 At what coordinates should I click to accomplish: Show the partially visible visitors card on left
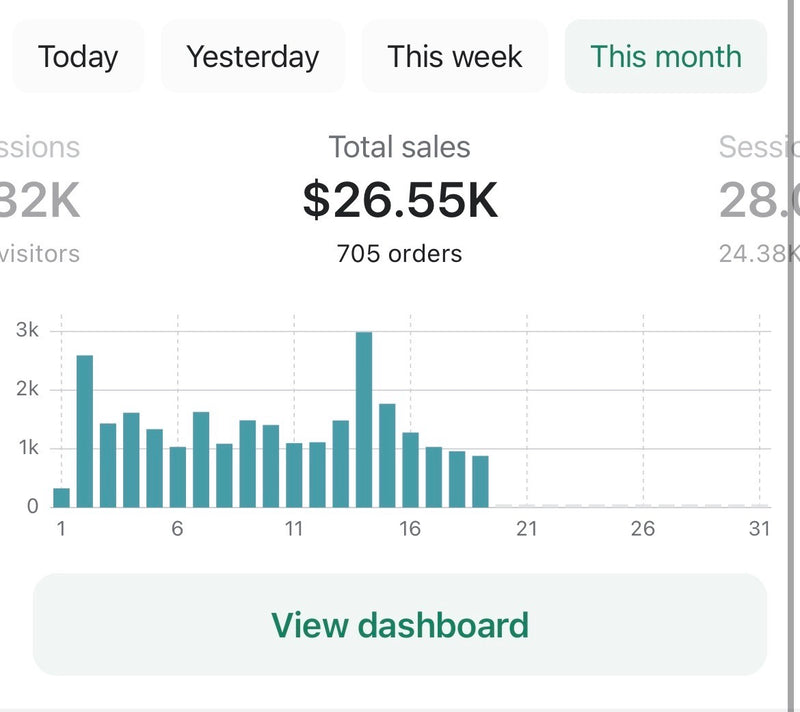(40, 200)
